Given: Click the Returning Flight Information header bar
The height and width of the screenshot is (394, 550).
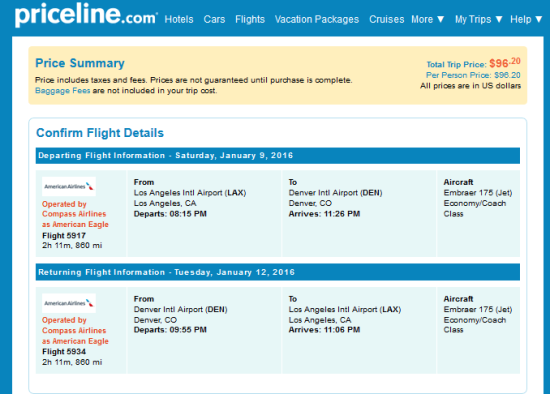Looking at the screenshot, I should tap(278, 272).
